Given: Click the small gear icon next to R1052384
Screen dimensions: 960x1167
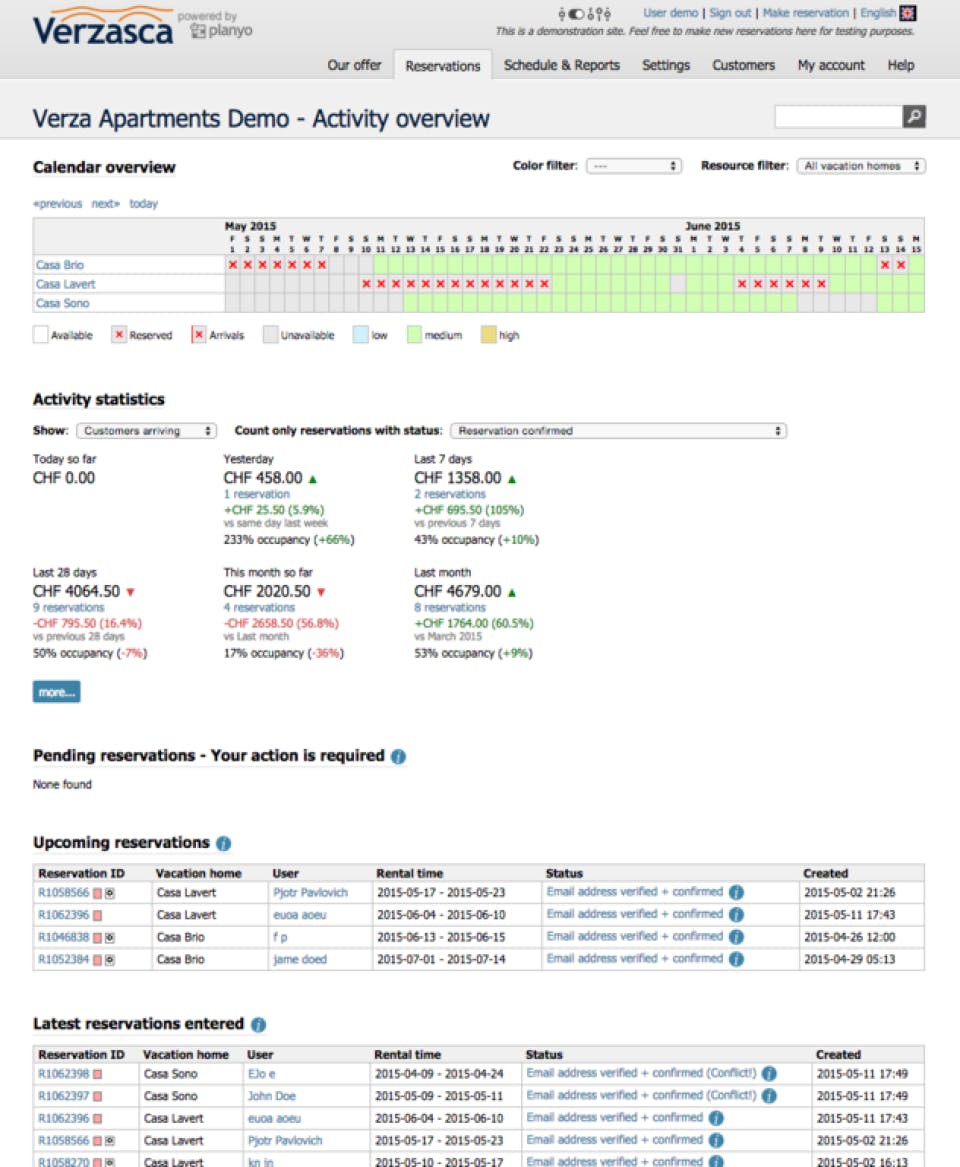Looking at the screenshot, I should [x=110, y=960].
